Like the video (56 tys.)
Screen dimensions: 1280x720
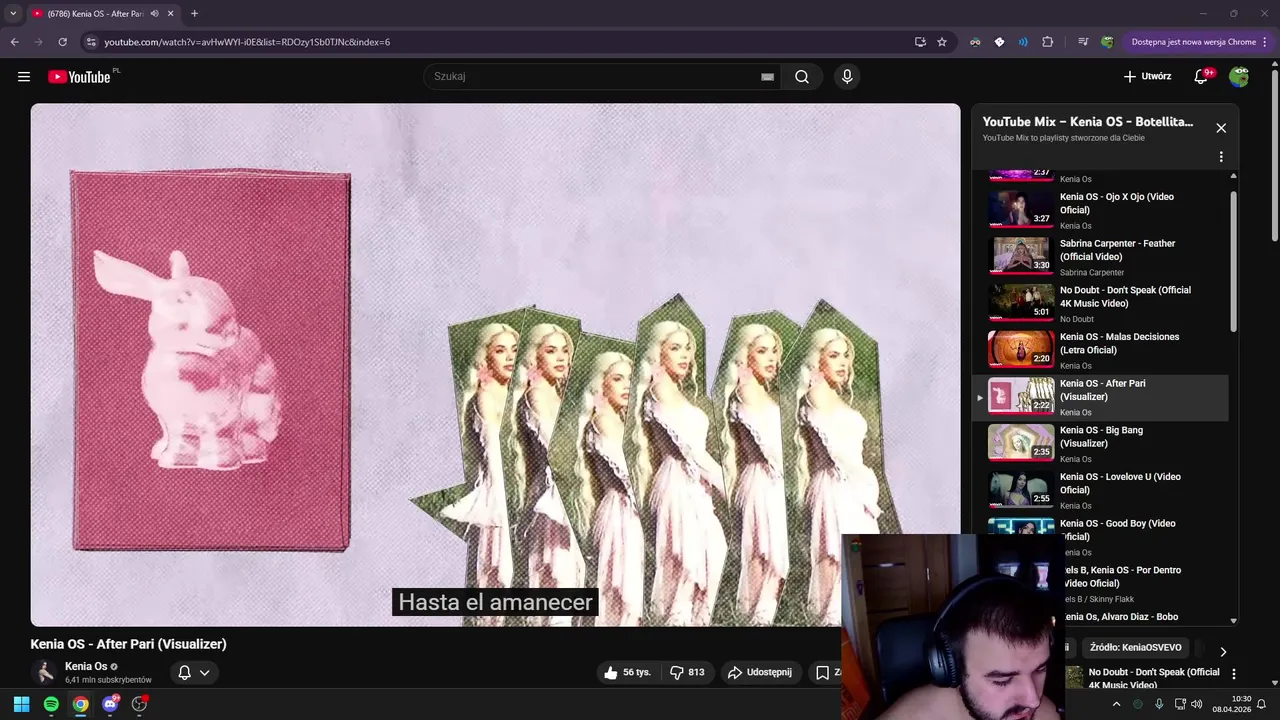[628, 672]
